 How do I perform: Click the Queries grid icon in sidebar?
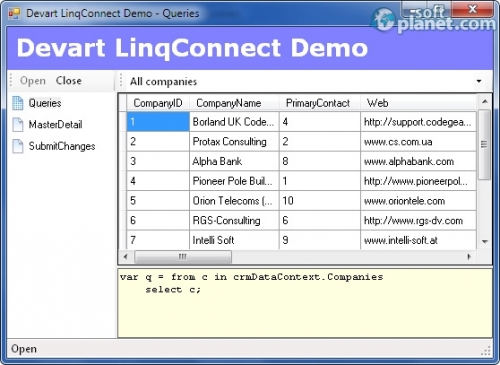tap(18, 103)
